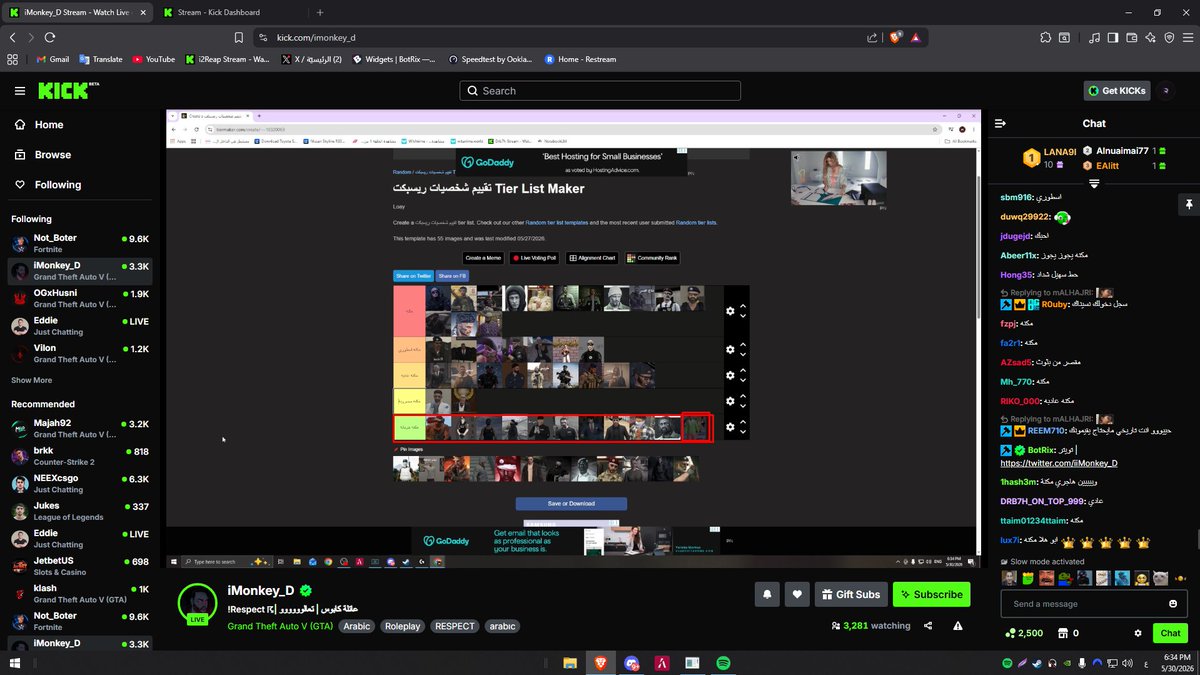Open Brave VPN shield icon
The image size is (1200, 675).
[x=1168, y=37]
